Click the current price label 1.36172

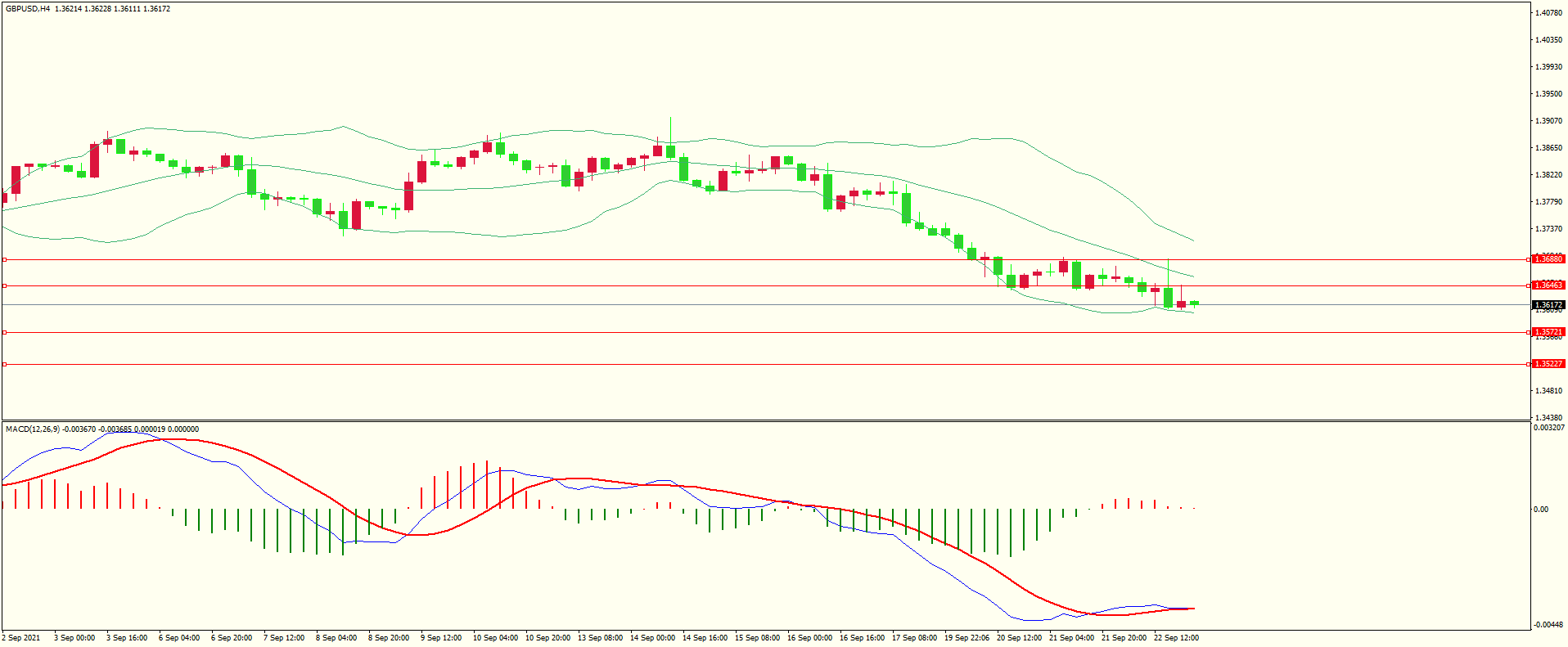[1548, 305]
